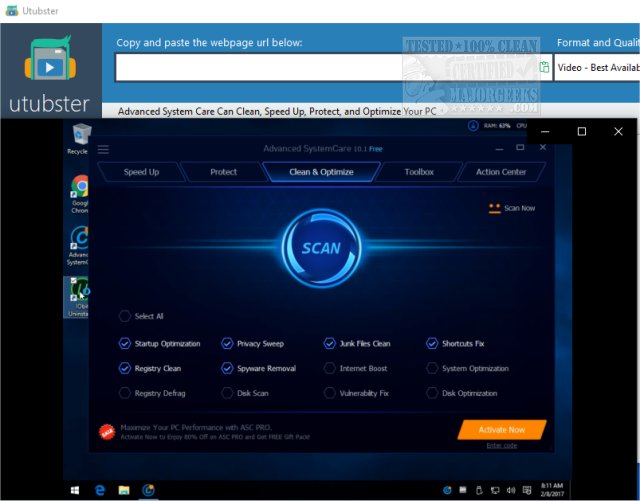This screenshot has width=640, height=501.
Task: Open the Windows Start menu
Action: pyautogui.click(x=75, y=490)
